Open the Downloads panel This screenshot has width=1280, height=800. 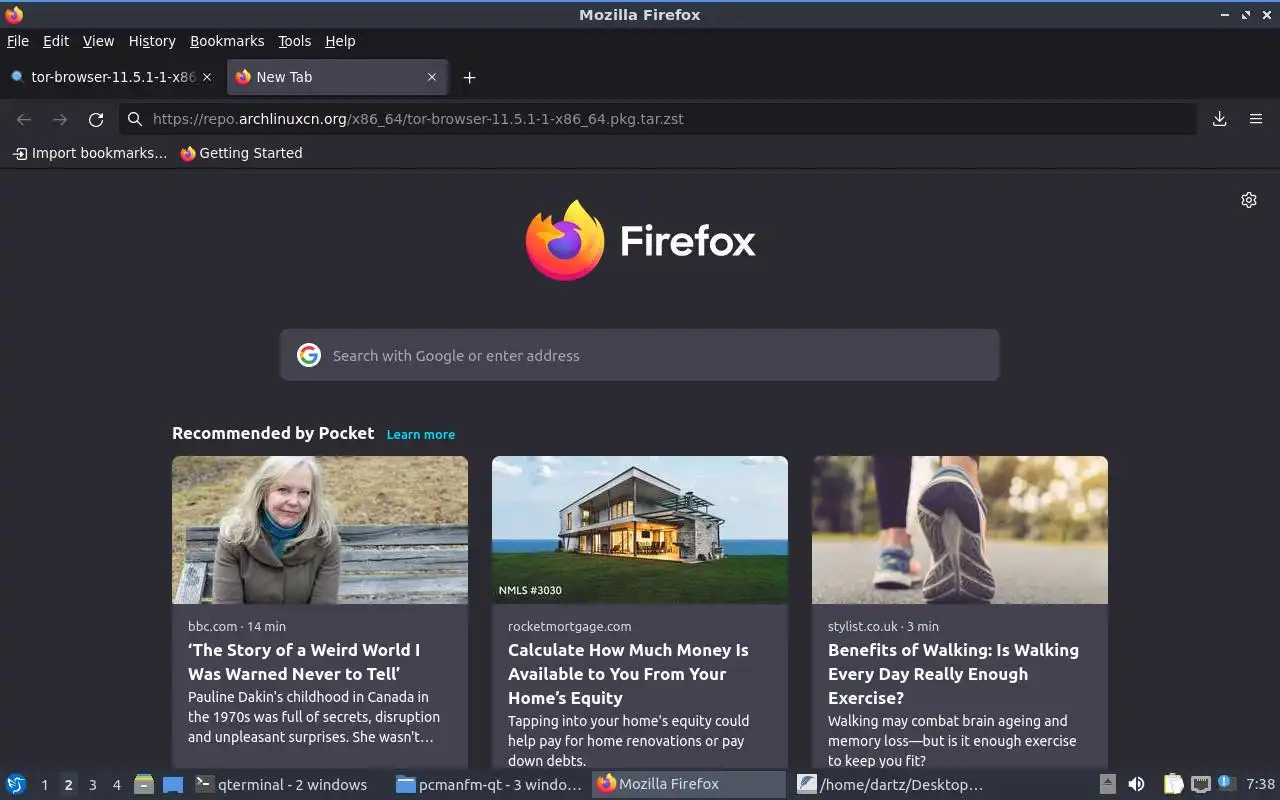pos(1219,119)
